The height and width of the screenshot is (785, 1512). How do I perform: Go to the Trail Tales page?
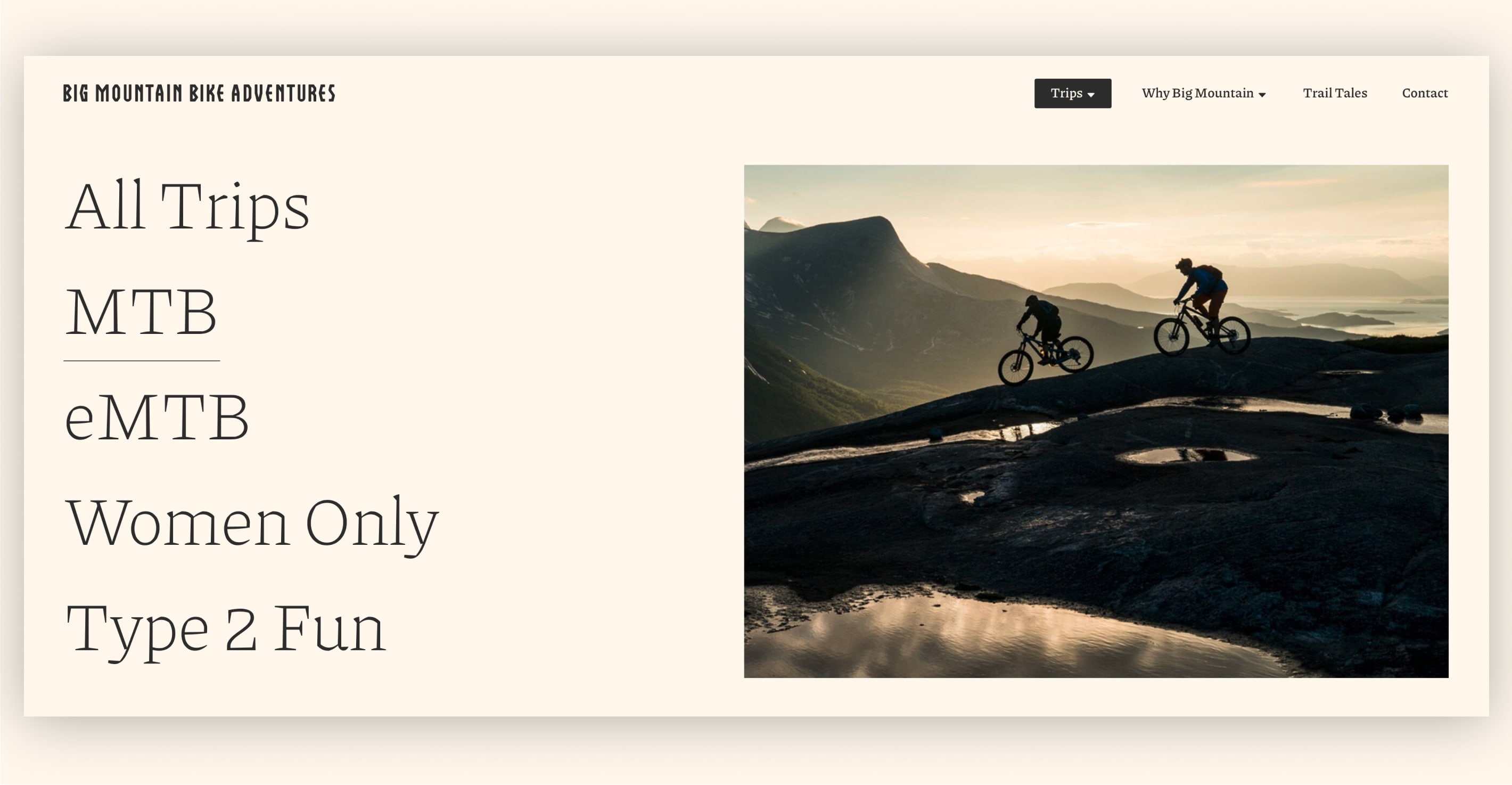(x=1335, y=93)
